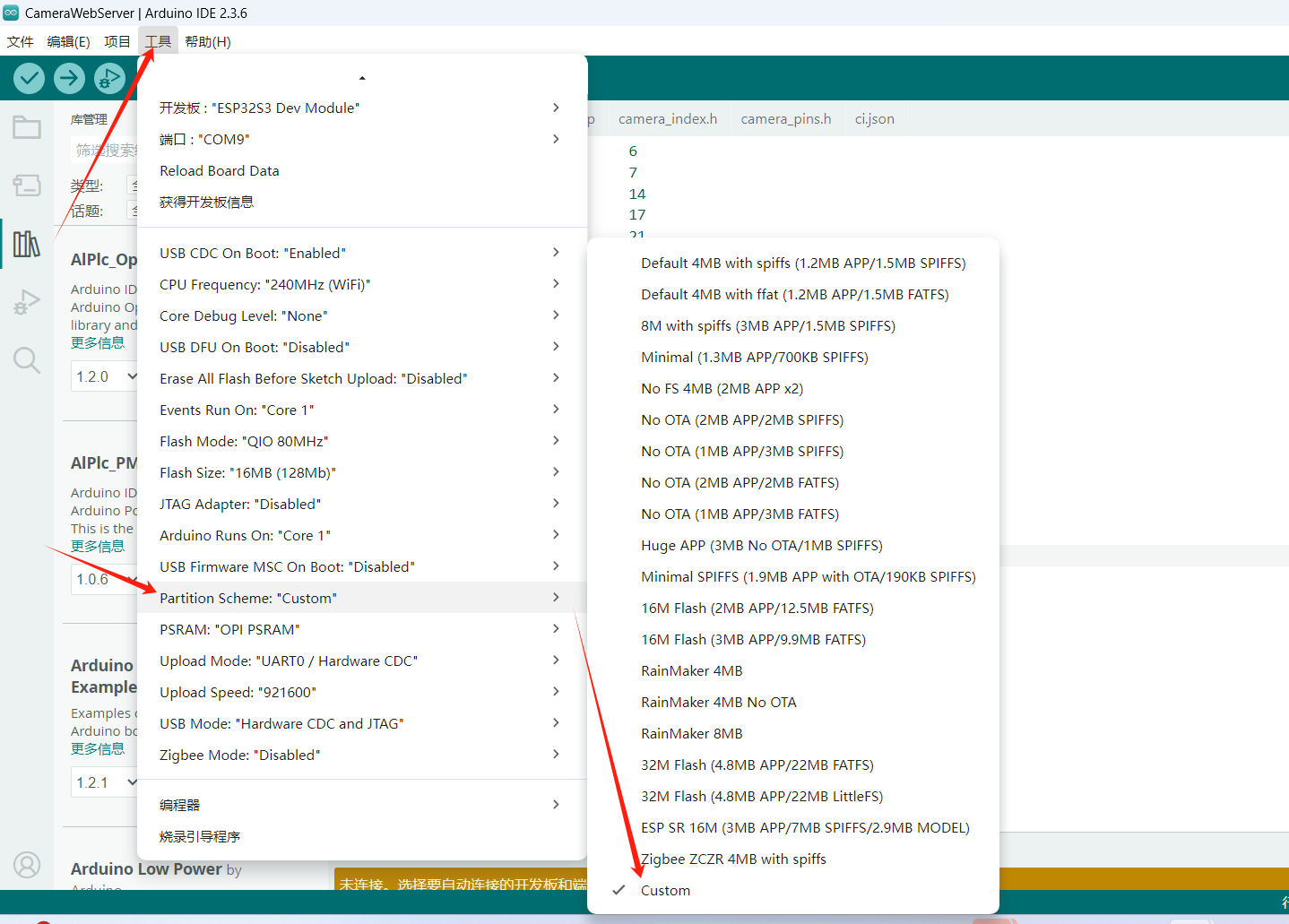
Task: Choose Zigbee ZCZR 4MB with spiffs
Action: click(793, 859)
